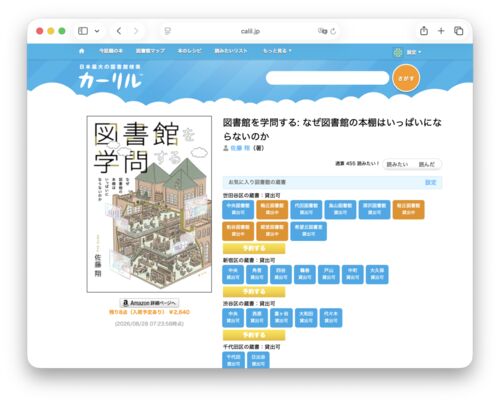Select the 日比谷 library tile

(x=258, y=360)
